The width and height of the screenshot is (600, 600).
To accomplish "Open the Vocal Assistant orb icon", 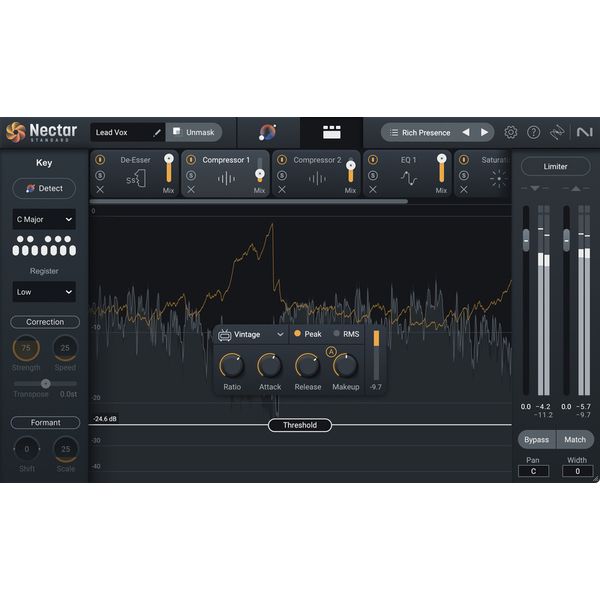I will (x=267, y=132).
